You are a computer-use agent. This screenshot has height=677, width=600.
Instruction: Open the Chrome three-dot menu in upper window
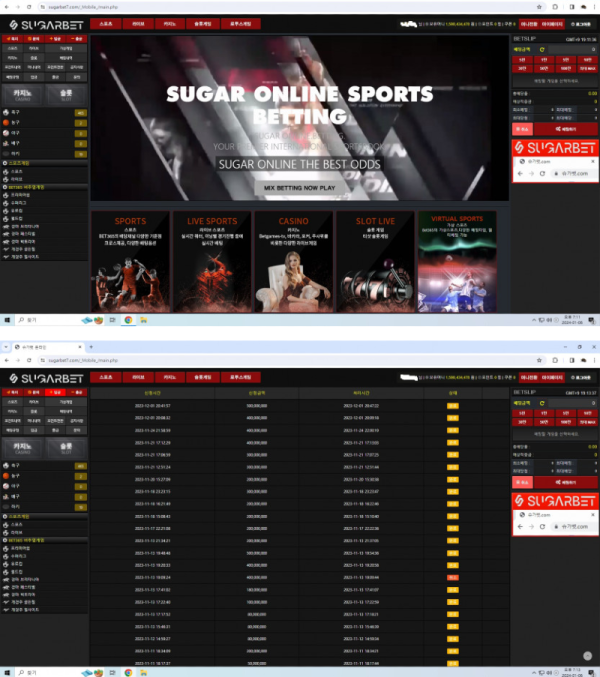pyautogui.click(x=594, y=7)
